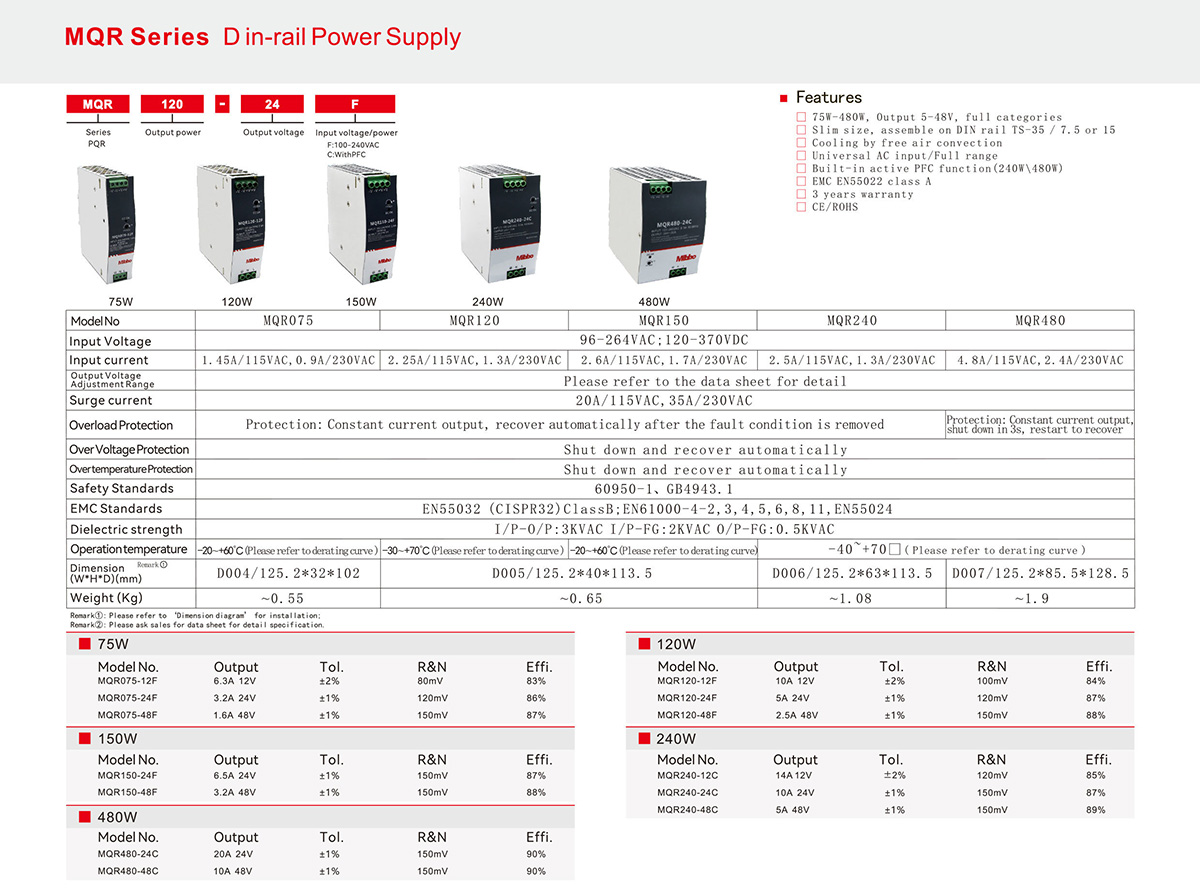The width and height of the screenshot is (1200, 890).
Task: Click the 'Dielectric strength' row label
Action: coord(126,530)
